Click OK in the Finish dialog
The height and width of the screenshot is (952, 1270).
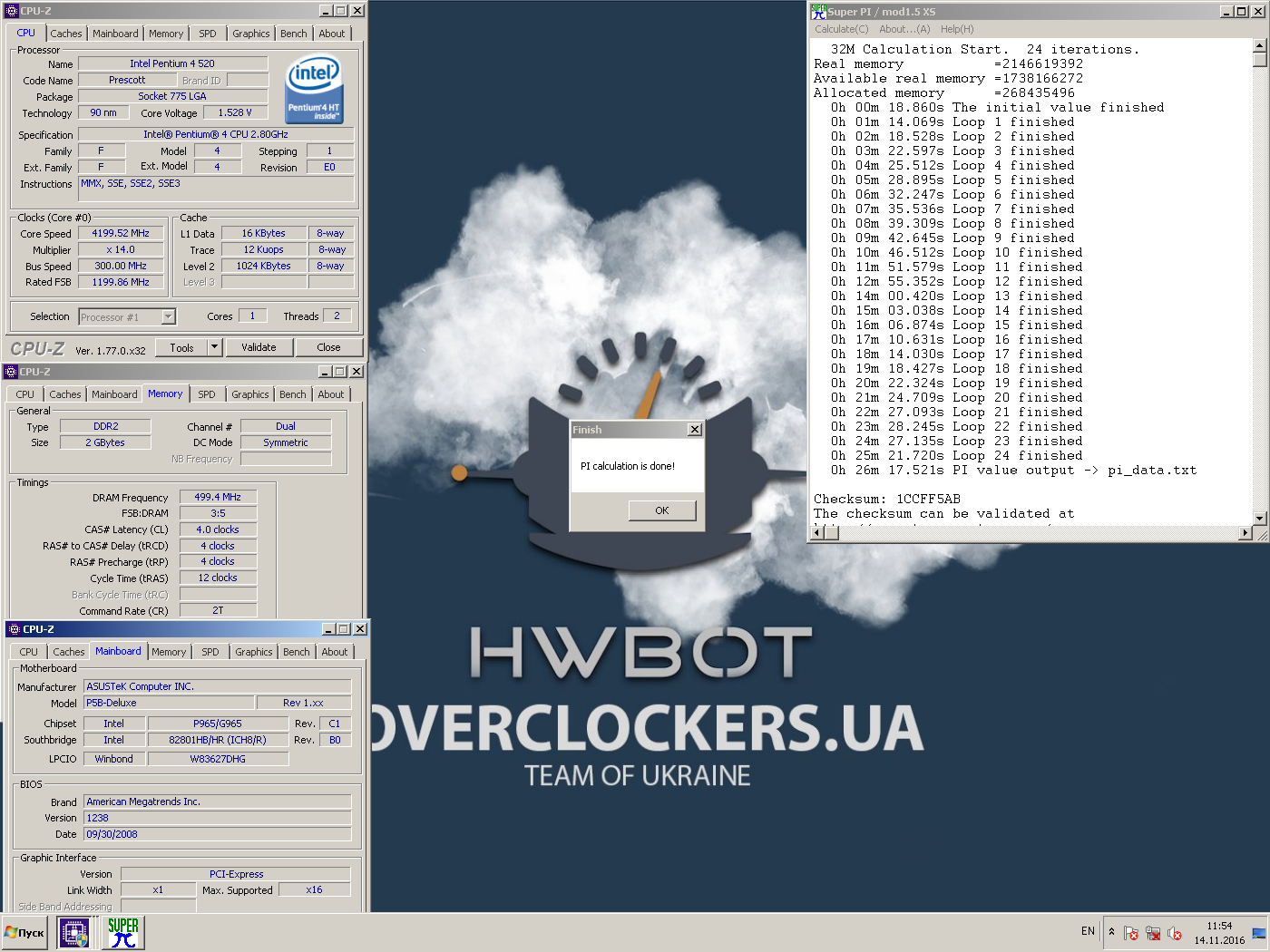pos(662,510)
